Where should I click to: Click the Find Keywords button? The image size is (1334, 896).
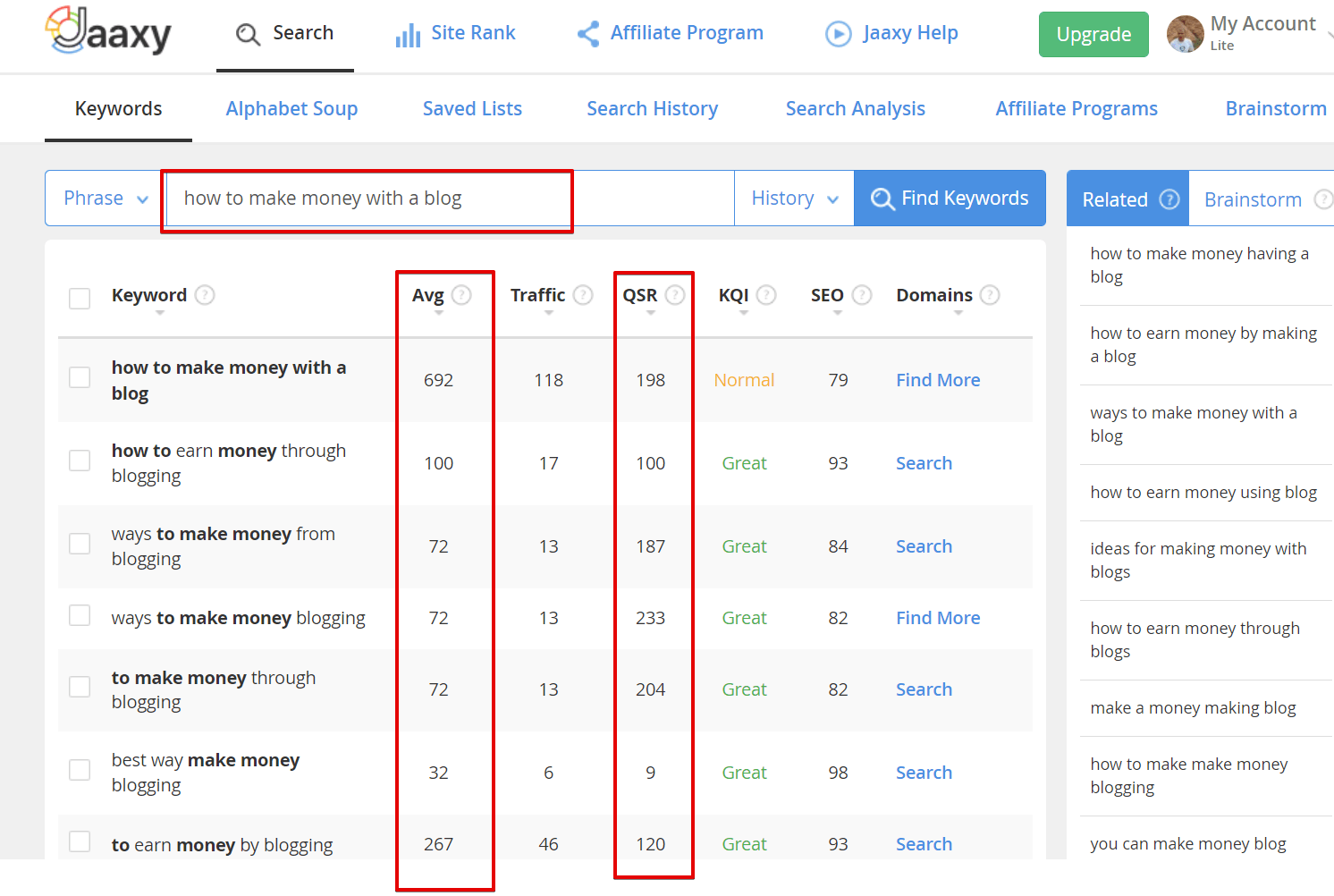point(950,198)
